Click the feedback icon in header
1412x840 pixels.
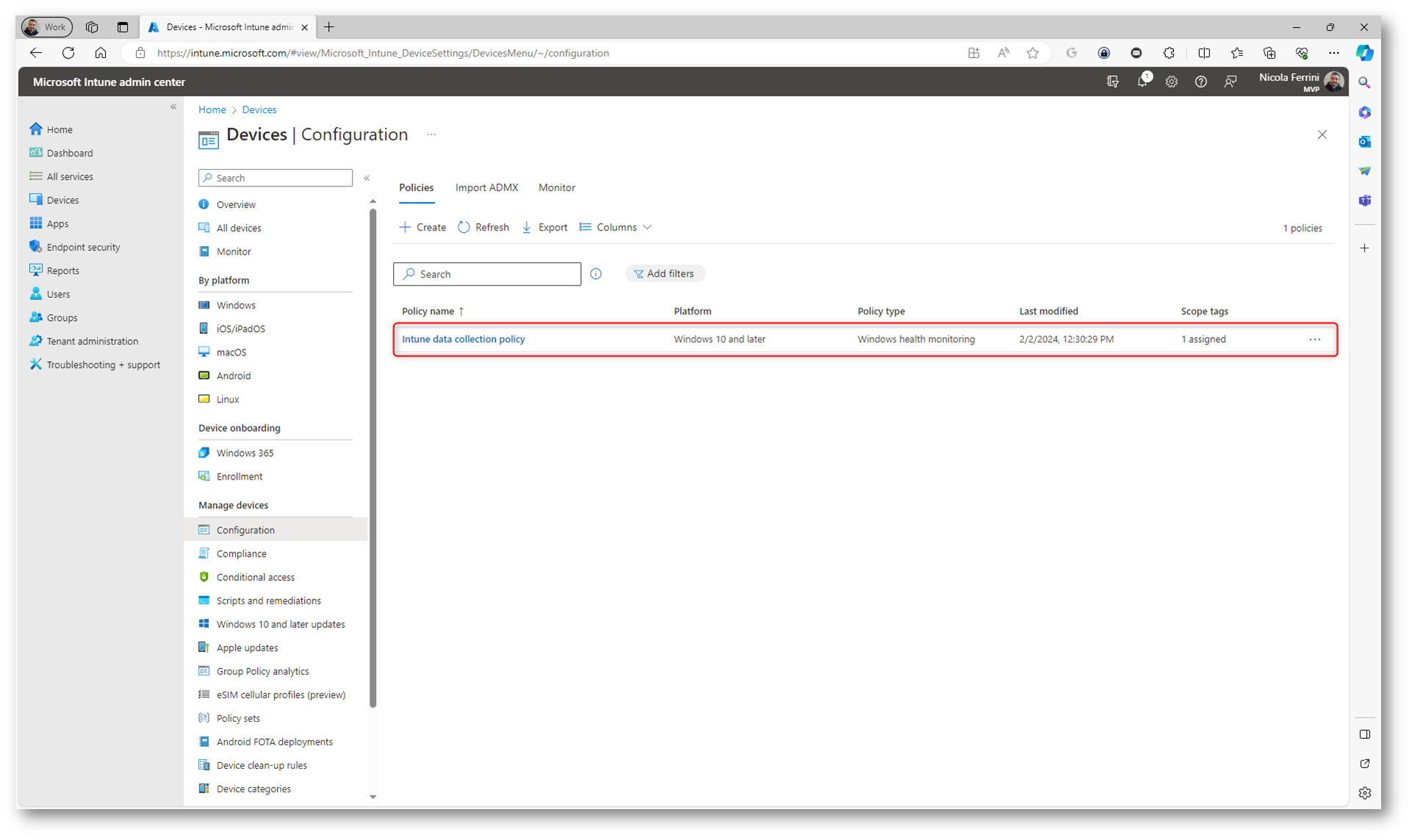(x=1230, y=82)
